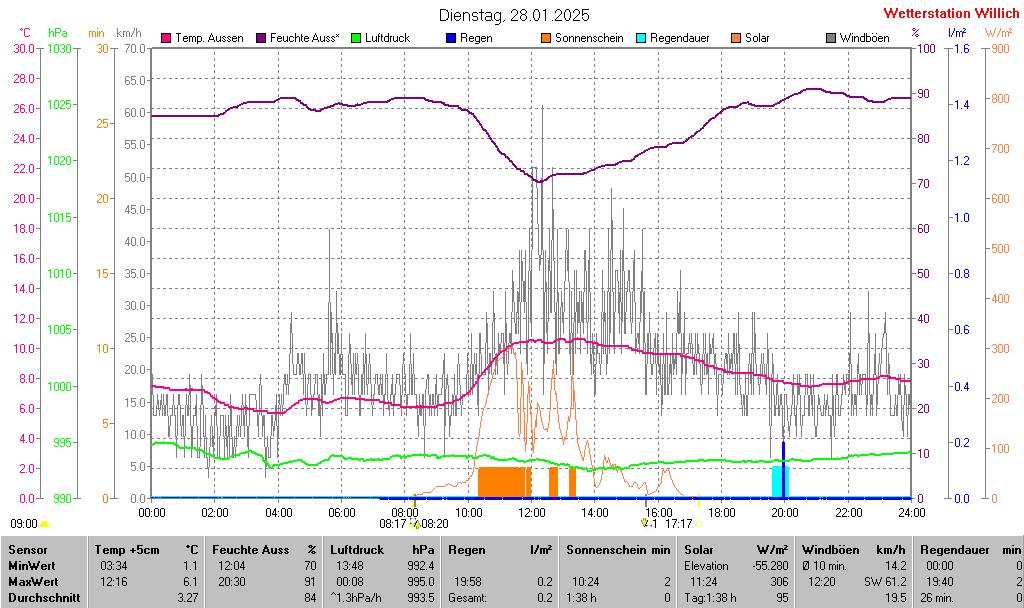1024x608 pixels.
Task: Click the minimum temperature time 03:34
Action: 114,566
